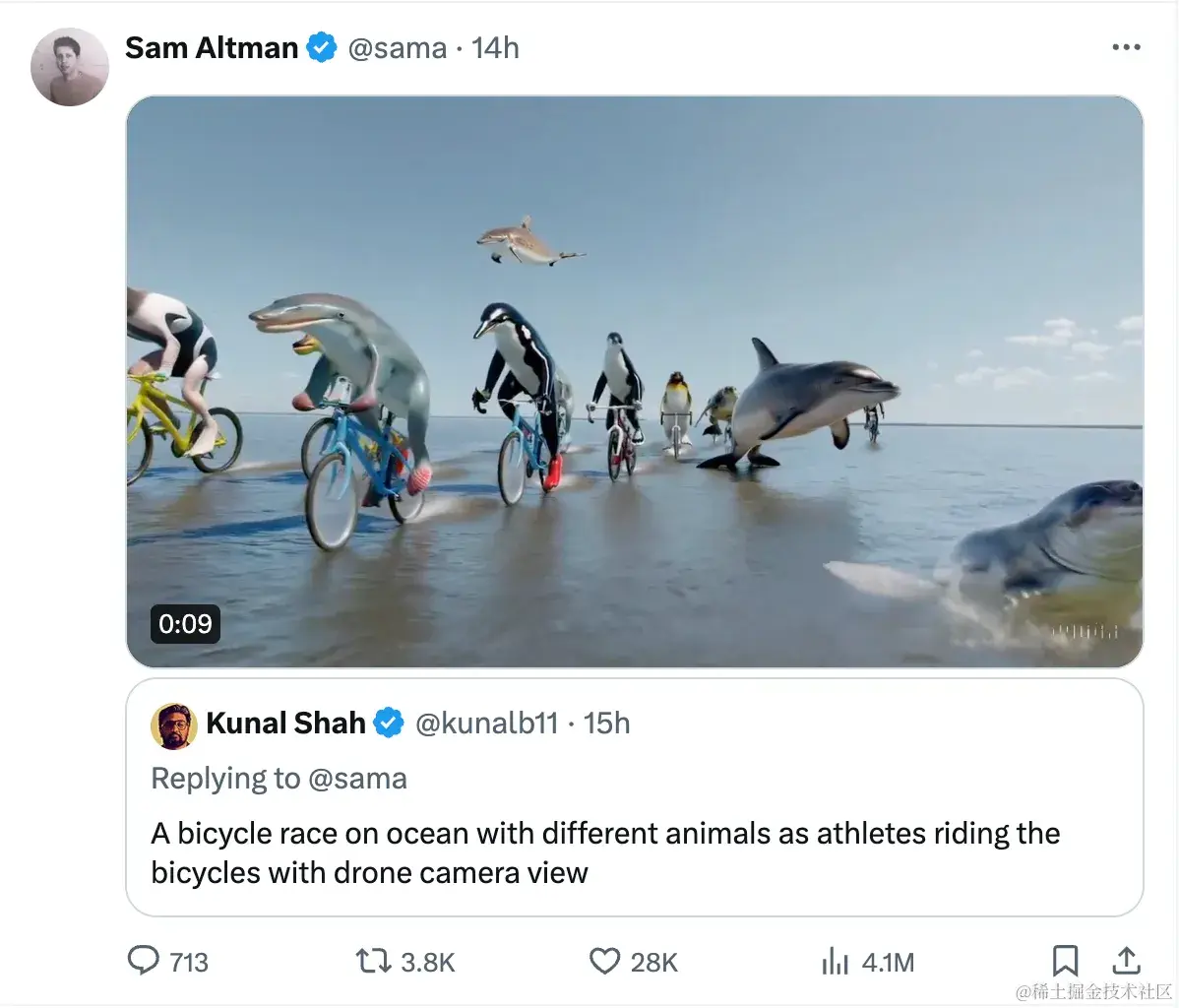This screenshot has width=1179, height=1008.
Task: Open view analytics bar chart icon
Action: coord(835,961)
